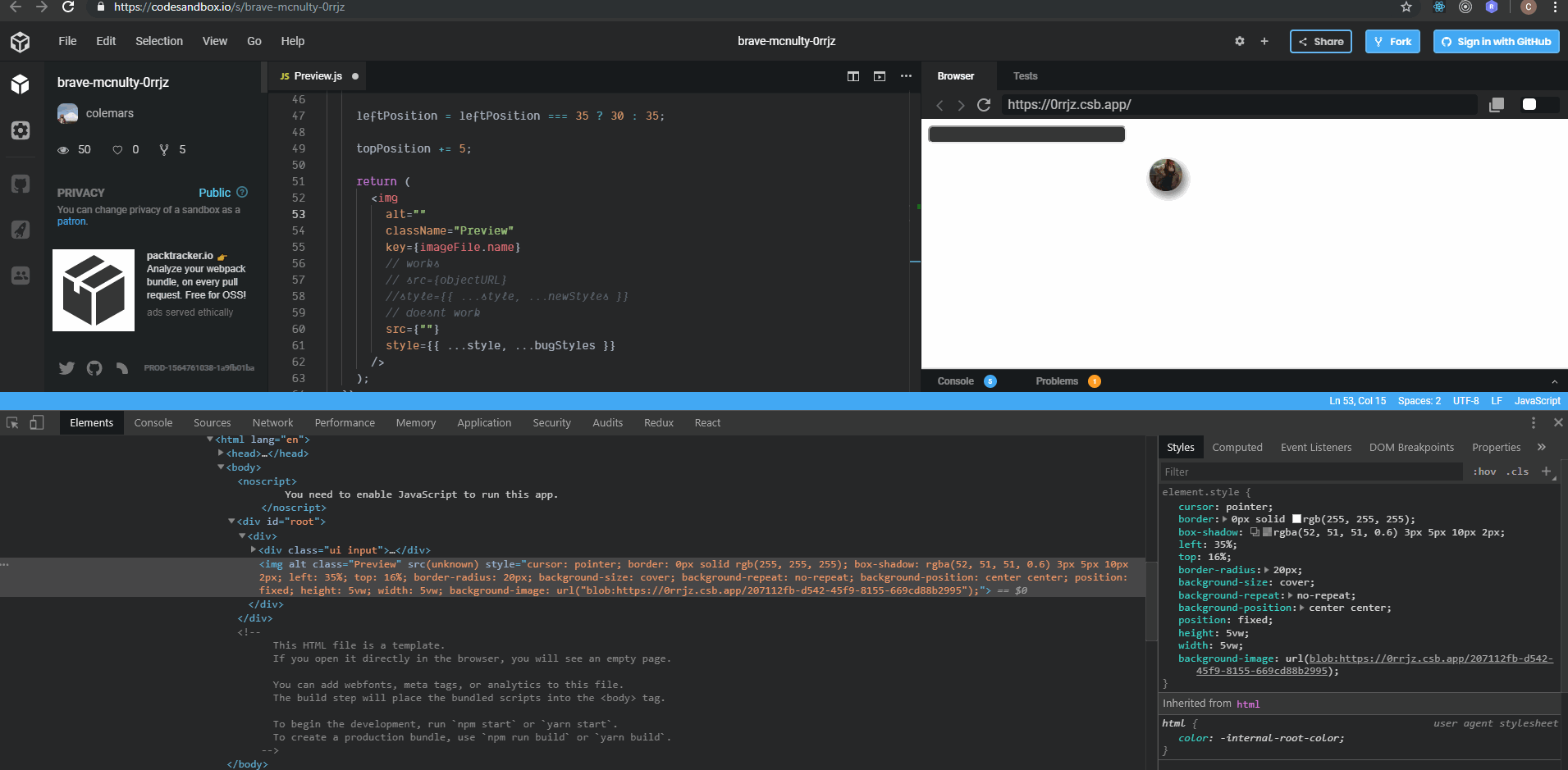Fork this sandbox
The image size is (1568, 770).
1392,41
